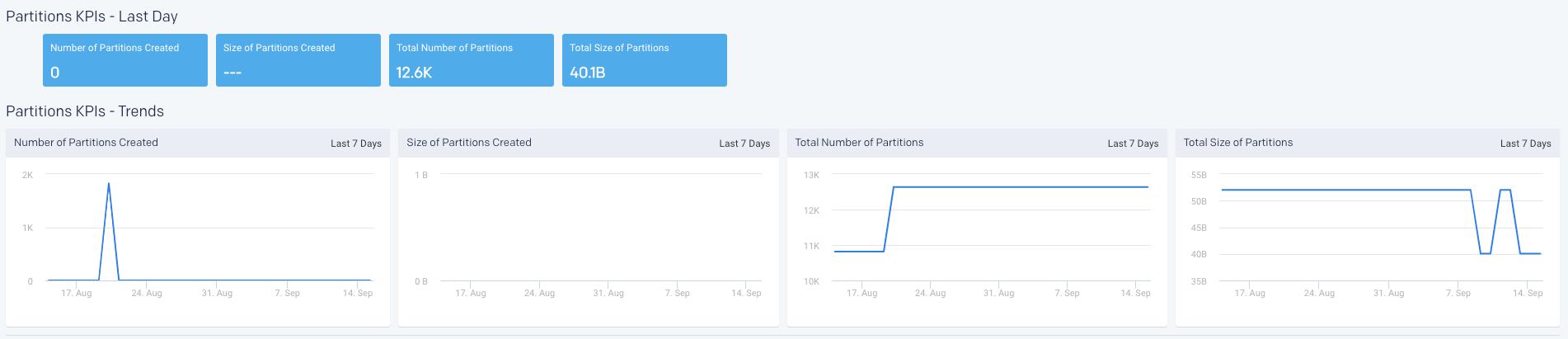Click the 12K axis label in Total Number chart
The width and height of the screenshot is (1568, 339).
click(x=811, y=210)
